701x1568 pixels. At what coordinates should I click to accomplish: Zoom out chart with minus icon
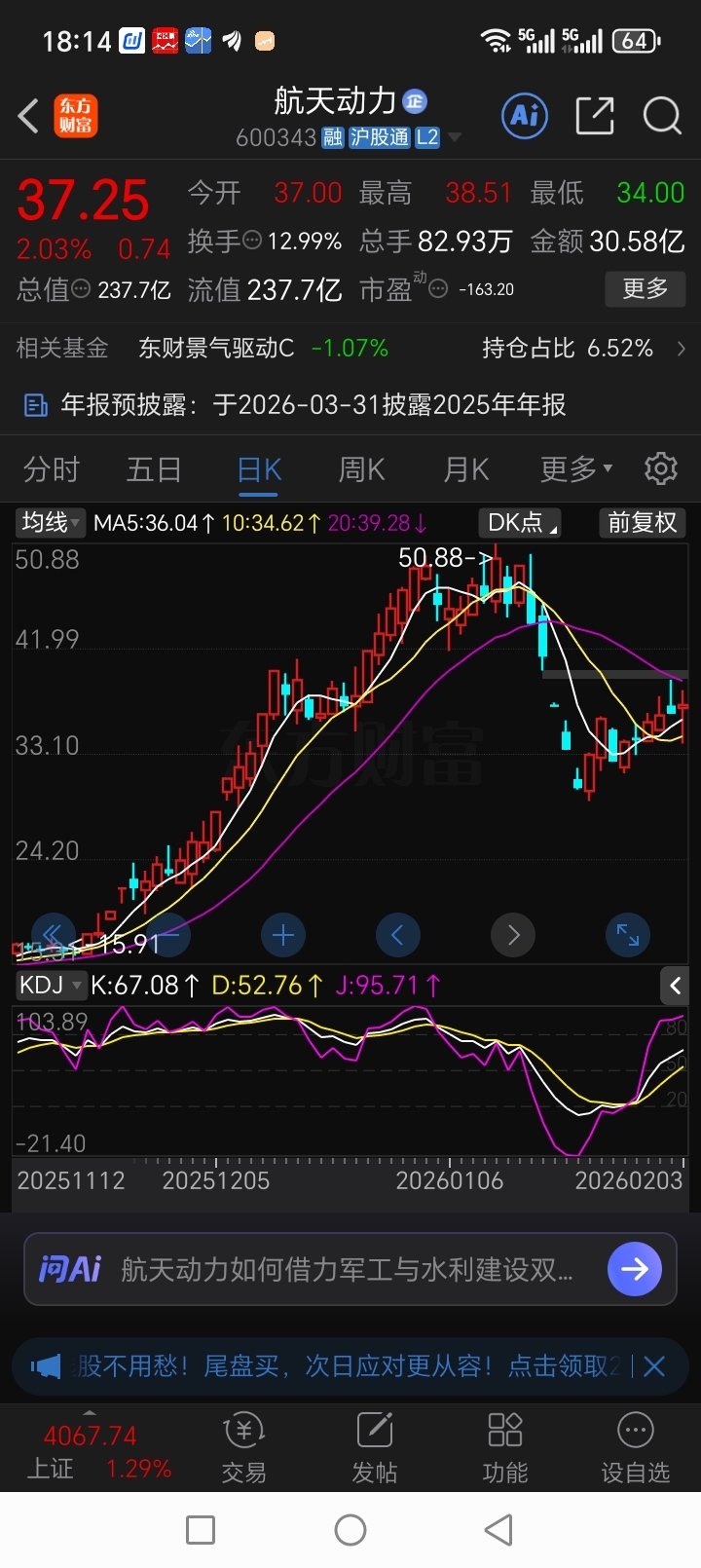tap(168, 936)
